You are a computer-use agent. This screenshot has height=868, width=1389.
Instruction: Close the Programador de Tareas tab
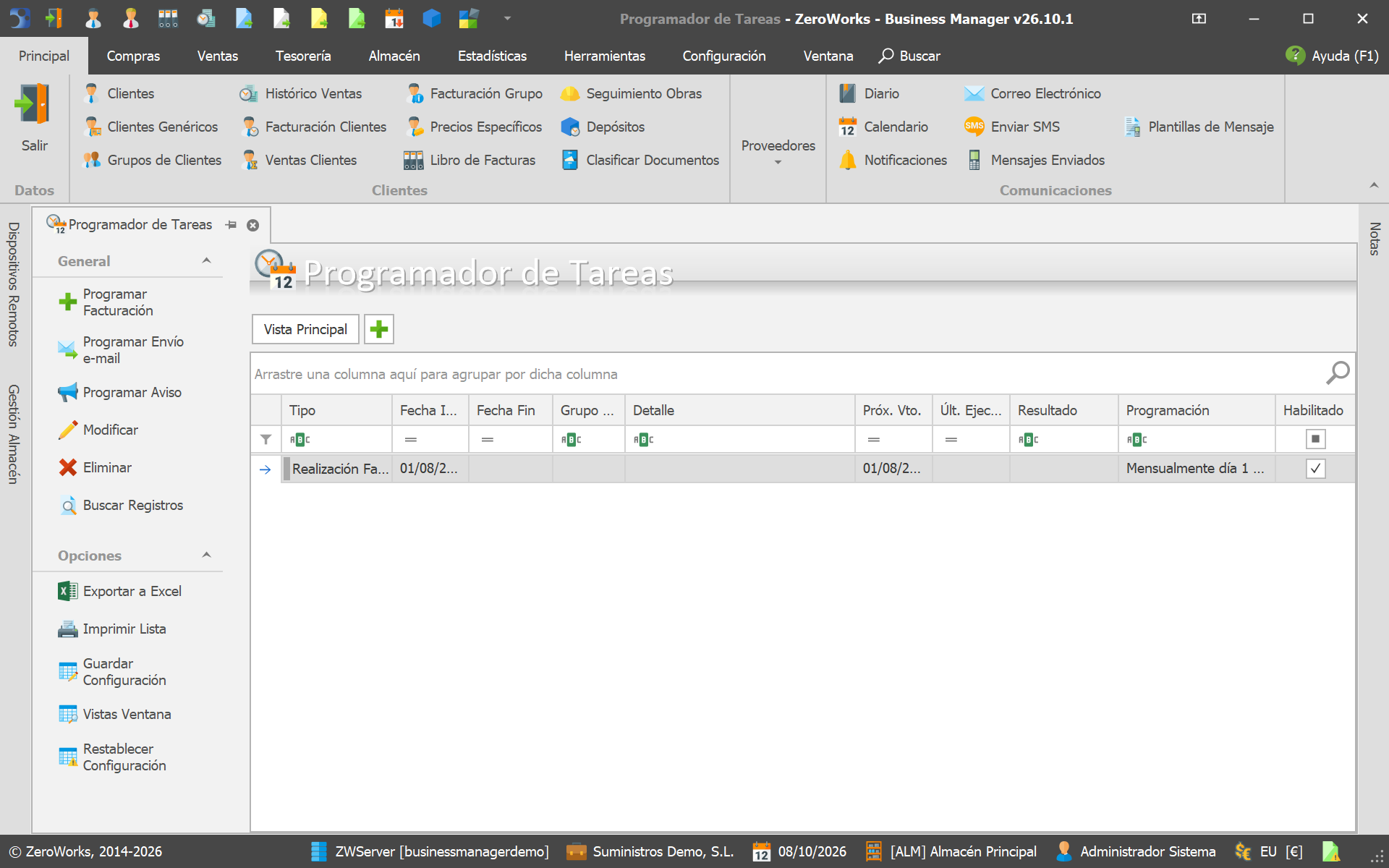[252, 225]
